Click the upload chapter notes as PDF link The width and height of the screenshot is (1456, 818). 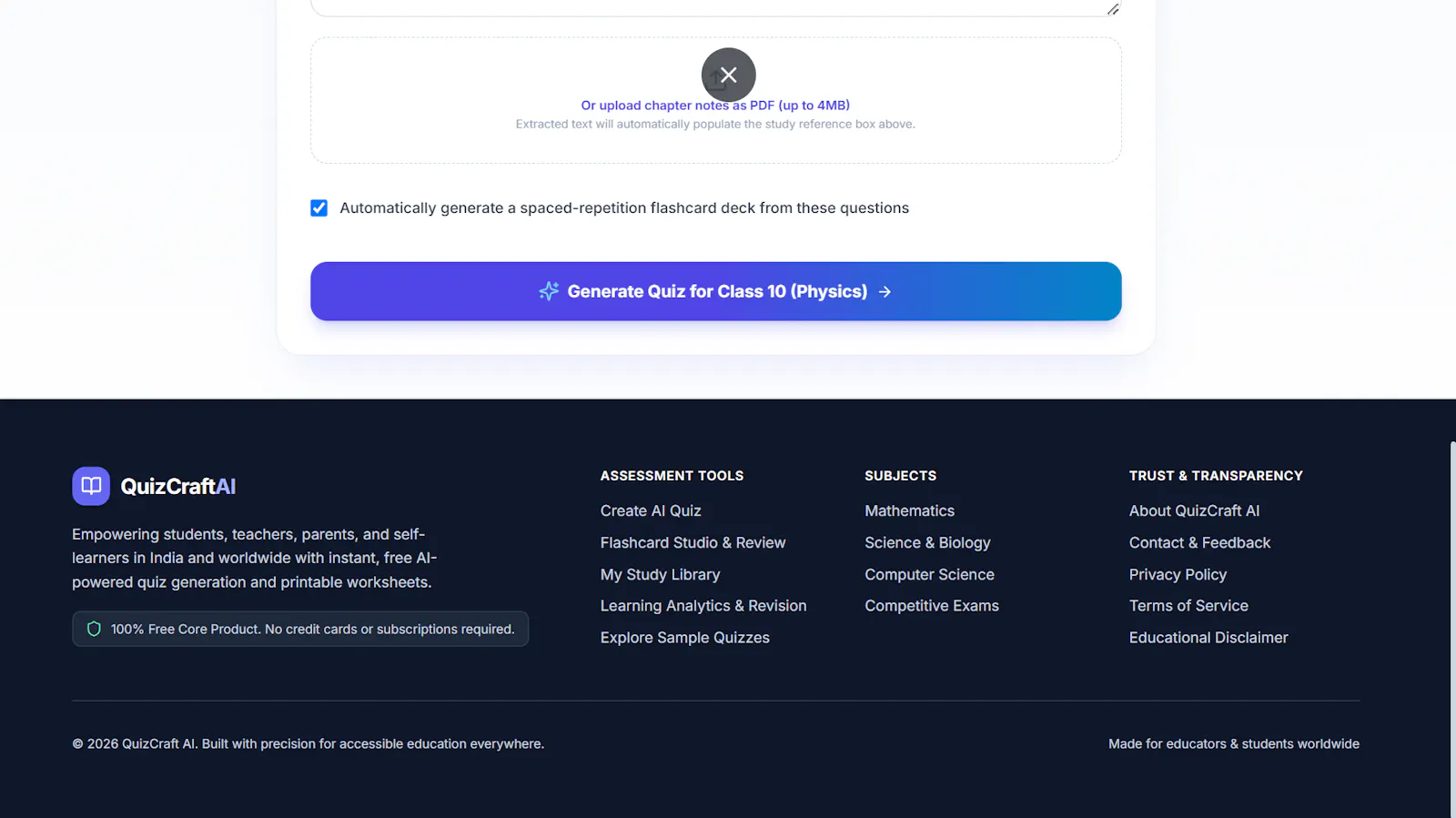coord(715,106)
